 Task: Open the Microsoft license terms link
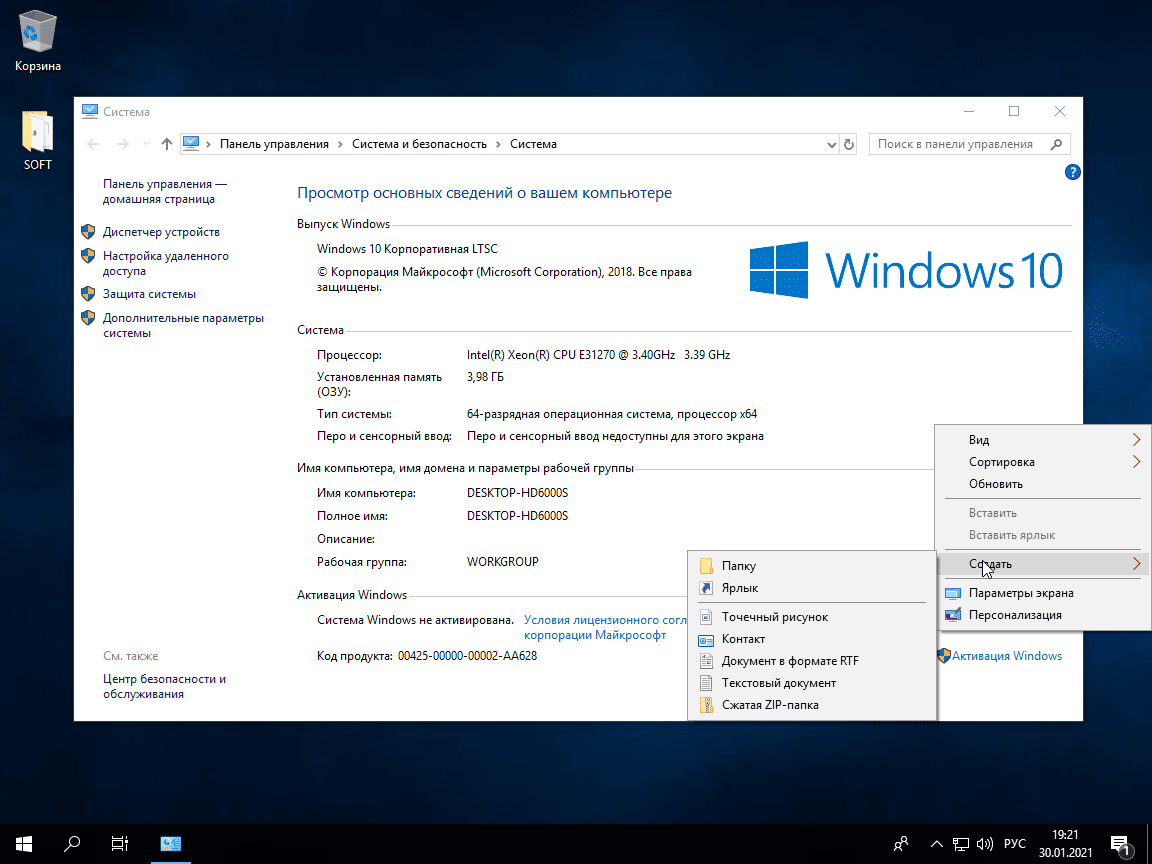tap(605, 627)
